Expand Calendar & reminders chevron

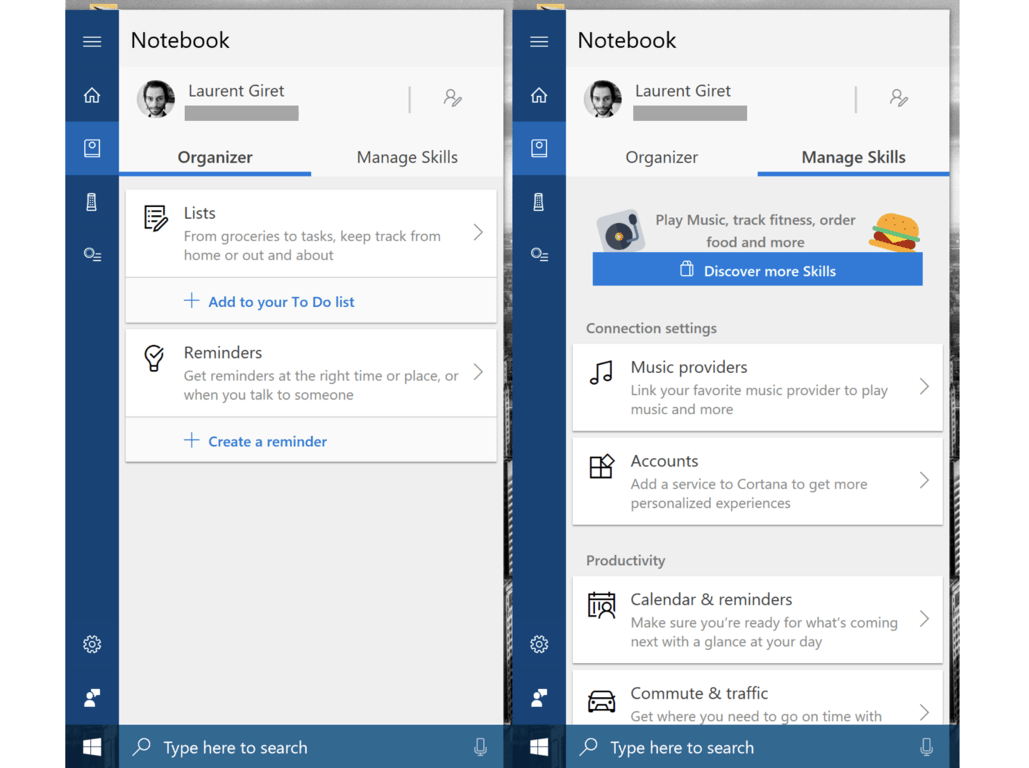[x=924, y=619]
